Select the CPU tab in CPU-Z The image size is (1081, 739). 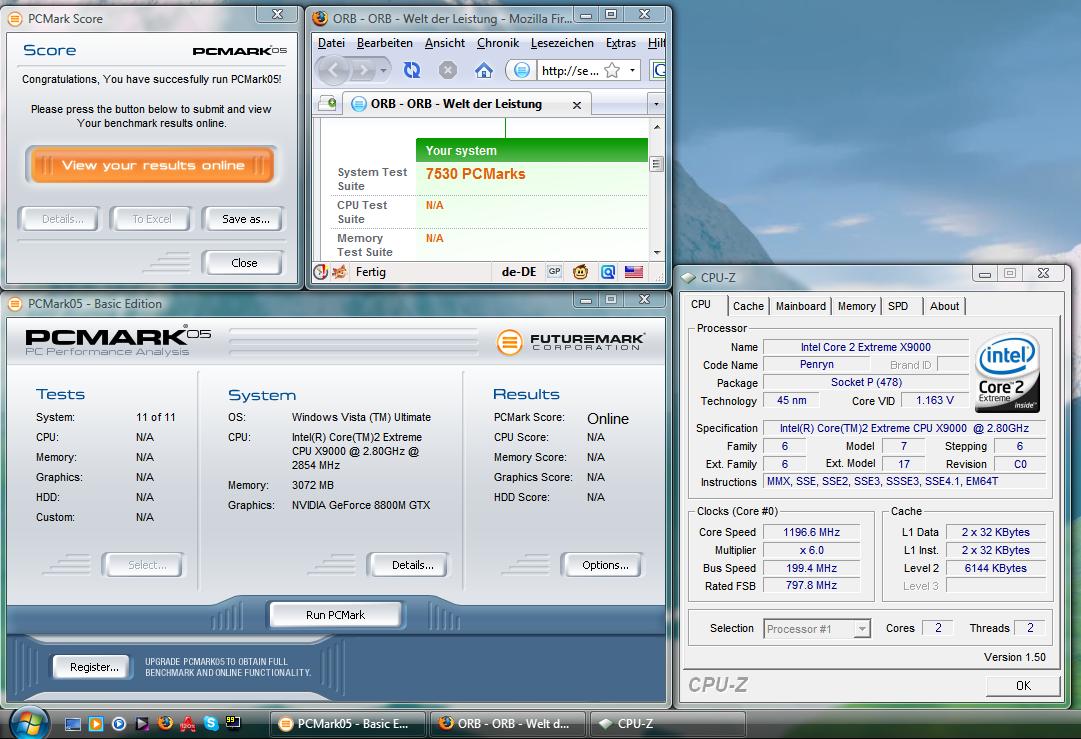coord(702,305)
